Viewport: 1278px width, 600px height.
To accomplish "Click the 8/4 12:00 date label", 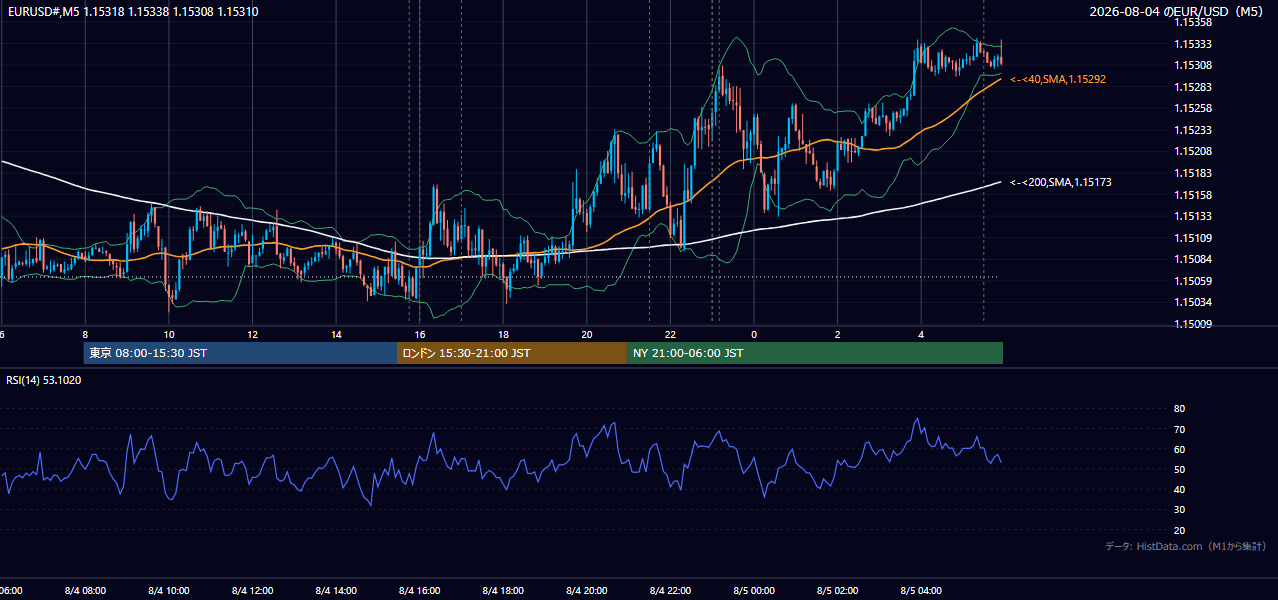I will tap(253, 590).
